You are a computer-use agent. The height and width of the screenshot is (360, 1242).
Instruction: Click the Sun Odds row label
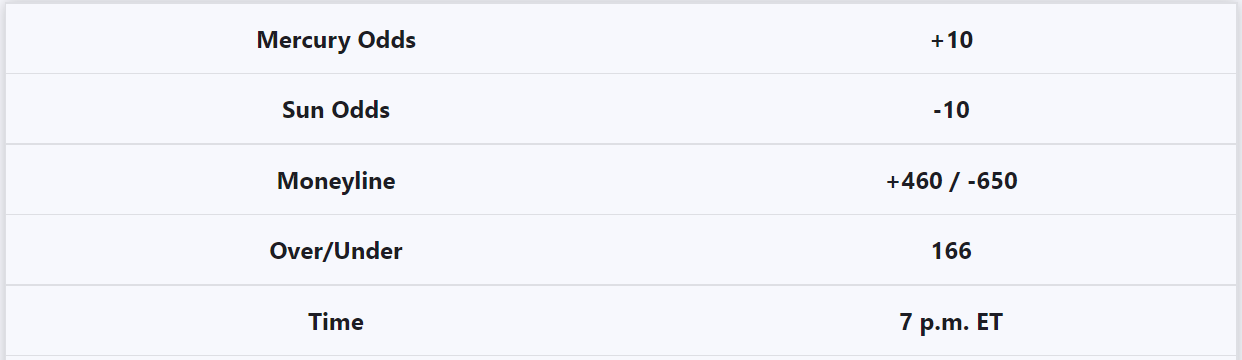(336, 110)
